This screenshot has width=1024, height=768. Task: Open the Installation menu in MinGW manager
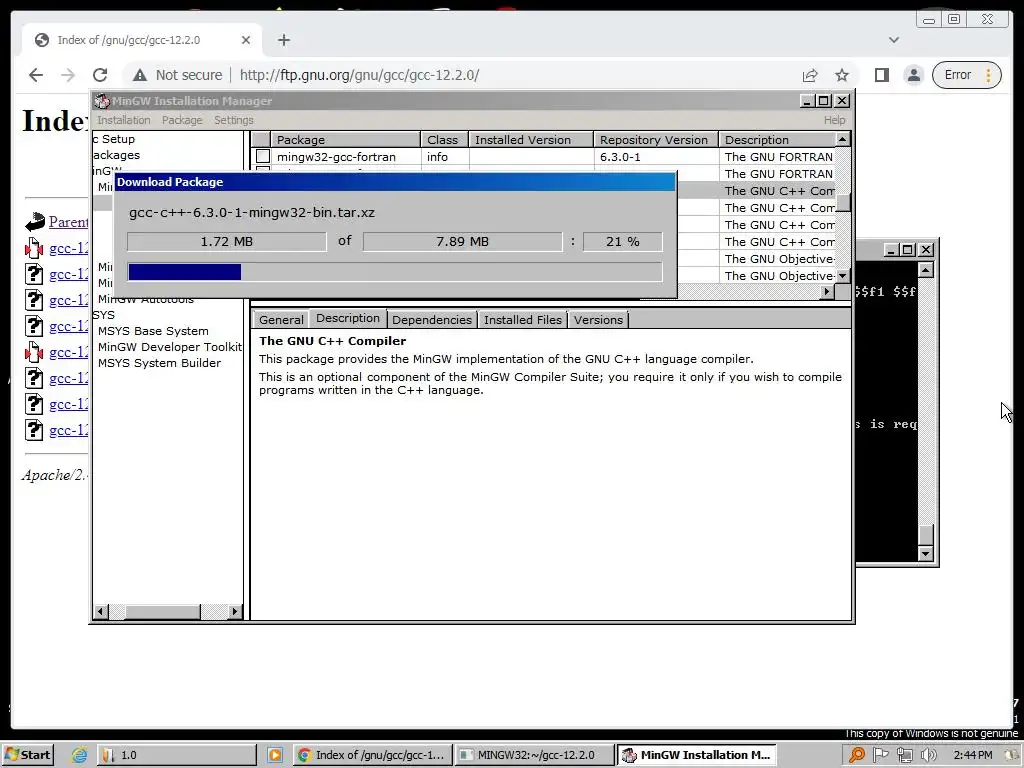pyautogui.click(x=123, y=120)
